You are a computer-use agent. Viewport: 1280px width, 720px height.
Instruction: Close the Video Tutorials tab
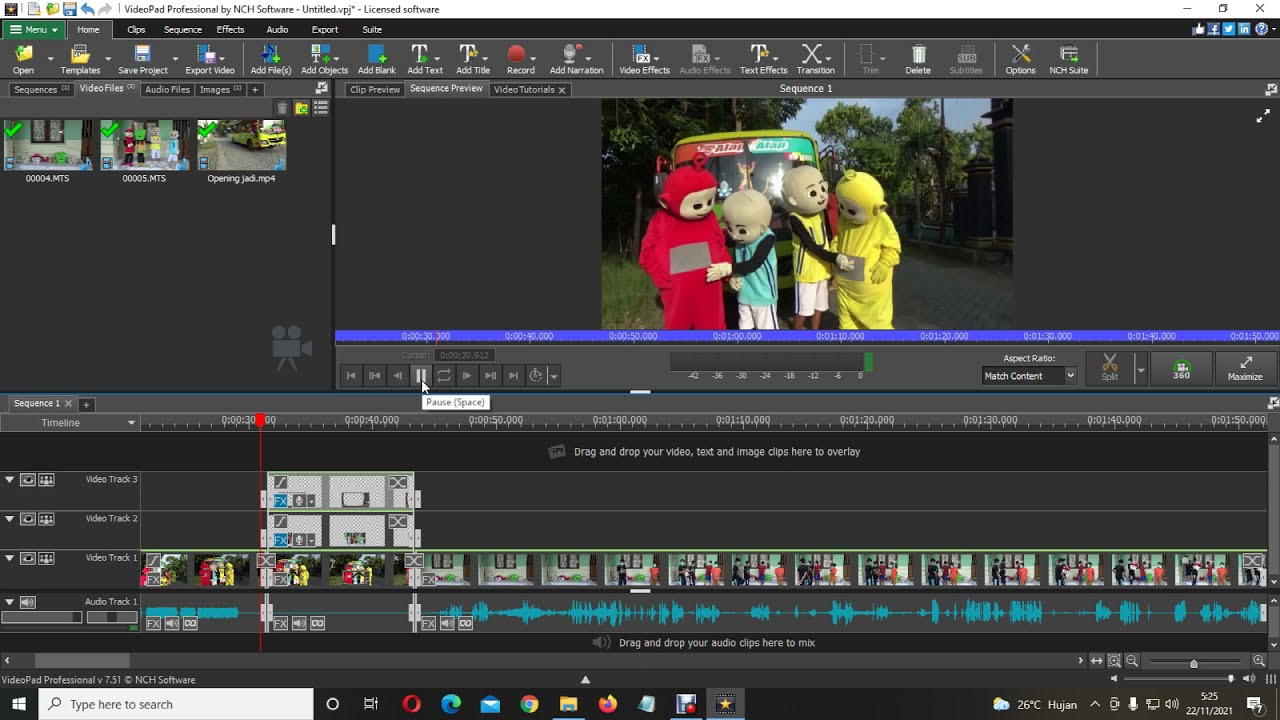[x=562, y=90]
